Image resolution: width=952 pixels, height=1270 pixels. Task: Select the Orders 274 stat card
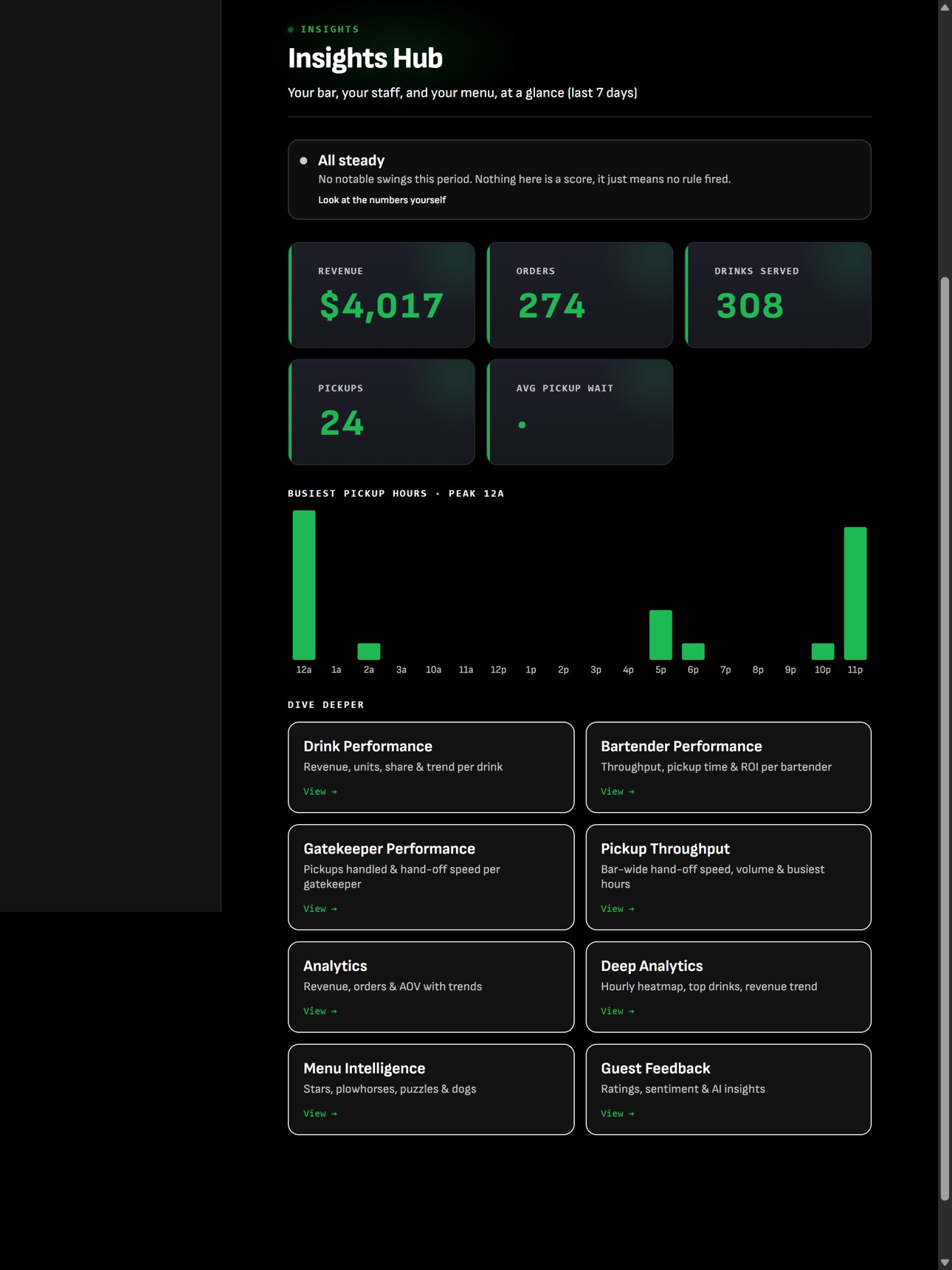pos(579,295)
